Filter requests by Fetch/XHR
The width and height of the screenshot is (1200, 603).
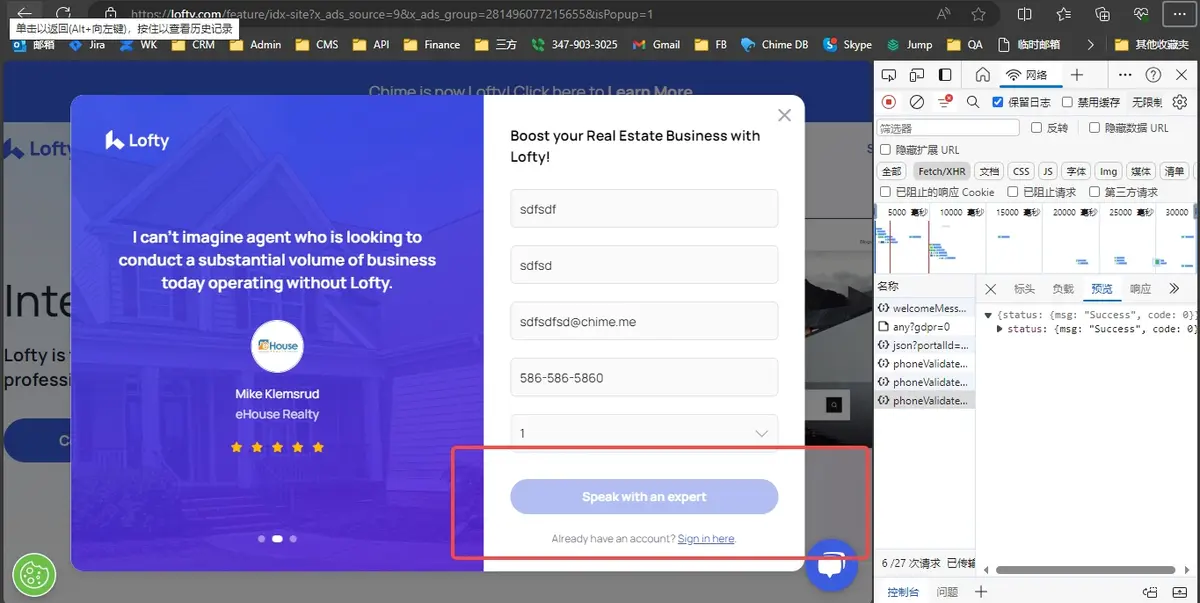[942, 171]
